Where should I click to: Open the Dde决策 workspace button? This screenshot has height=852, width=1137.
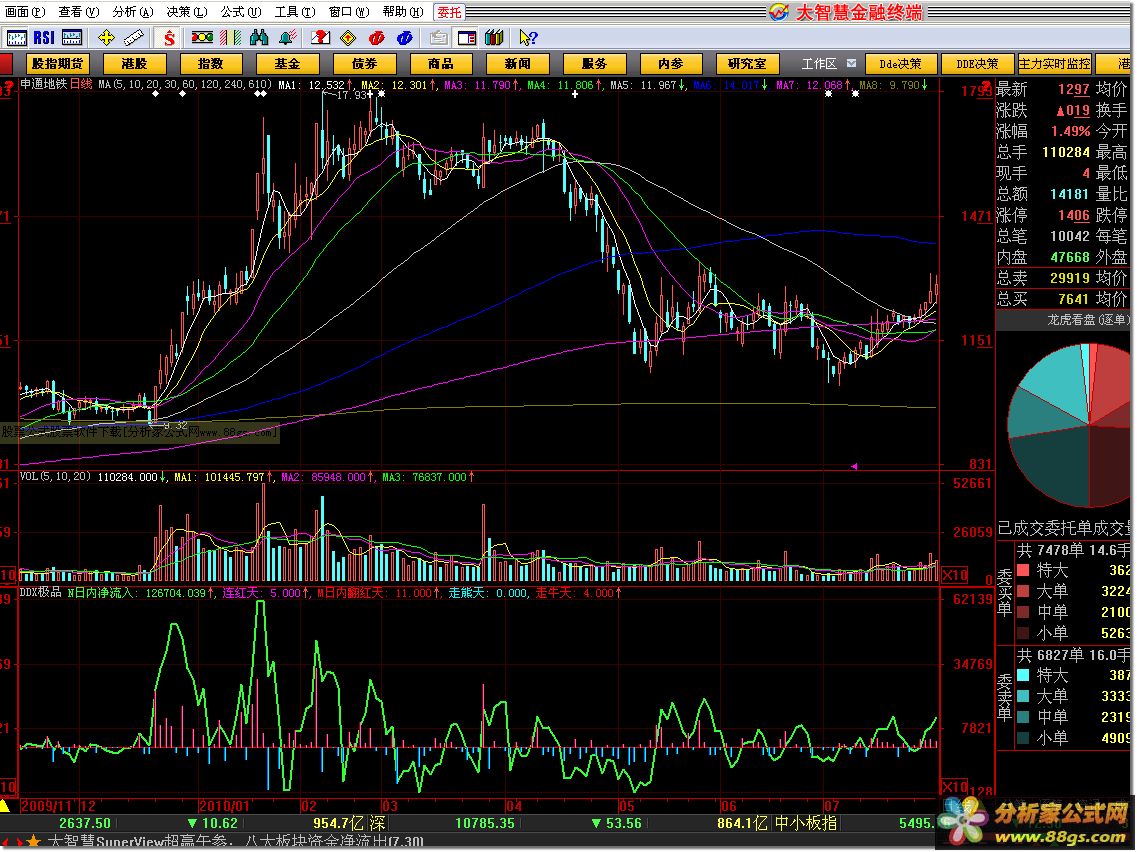pos(900,64)
